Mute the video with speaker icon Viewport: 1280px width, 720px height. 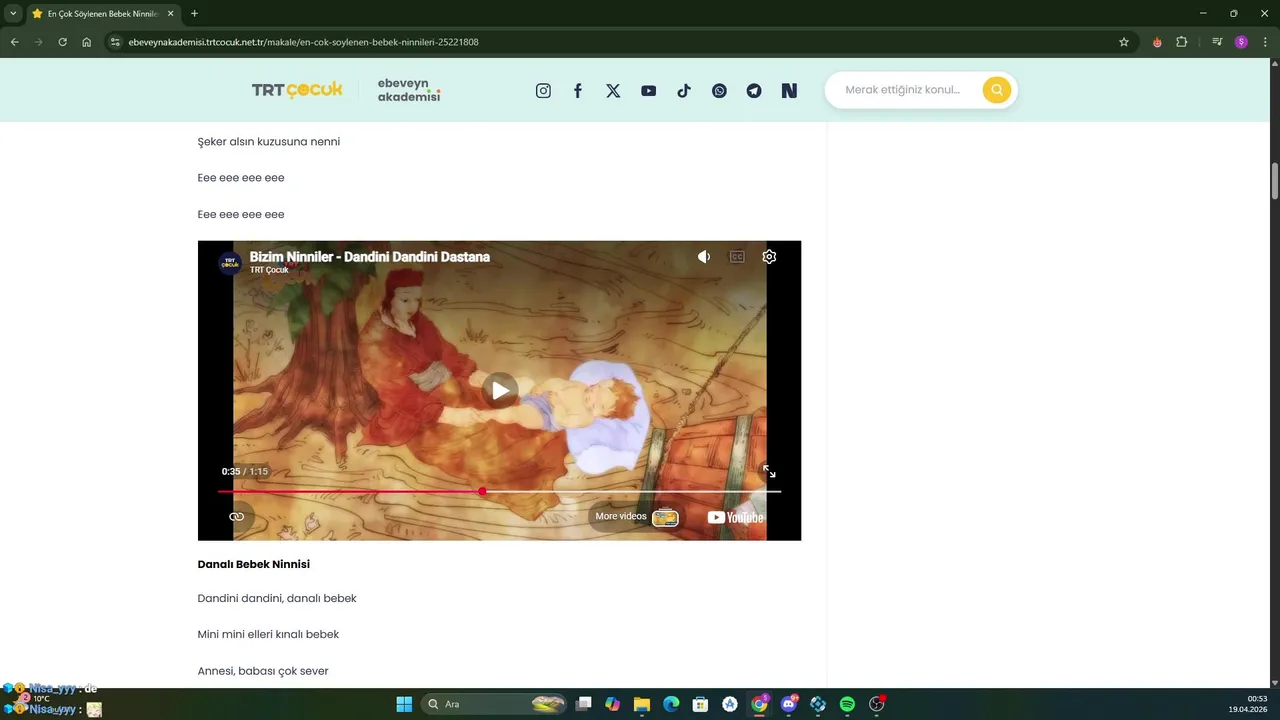[x=704, y=257]
